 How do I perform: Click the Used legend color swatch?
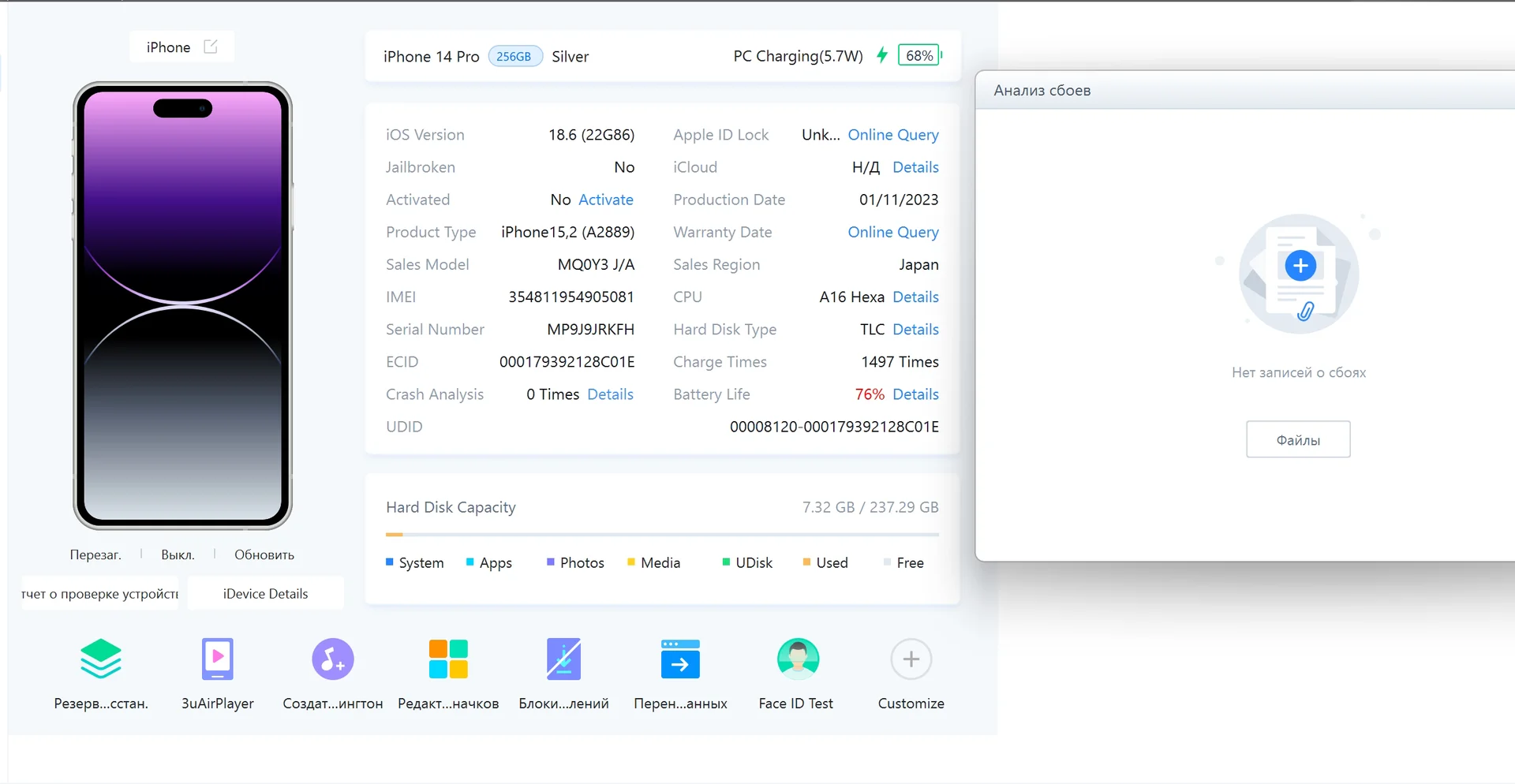[x=806, y=562]
